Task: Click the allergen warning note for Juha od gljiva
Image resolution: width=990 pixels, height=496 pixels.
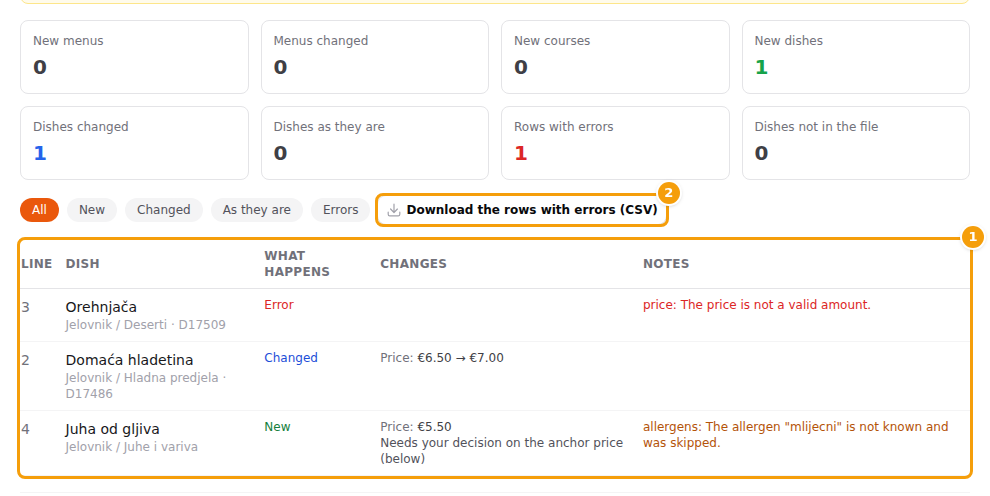Action: coord(796,435)
